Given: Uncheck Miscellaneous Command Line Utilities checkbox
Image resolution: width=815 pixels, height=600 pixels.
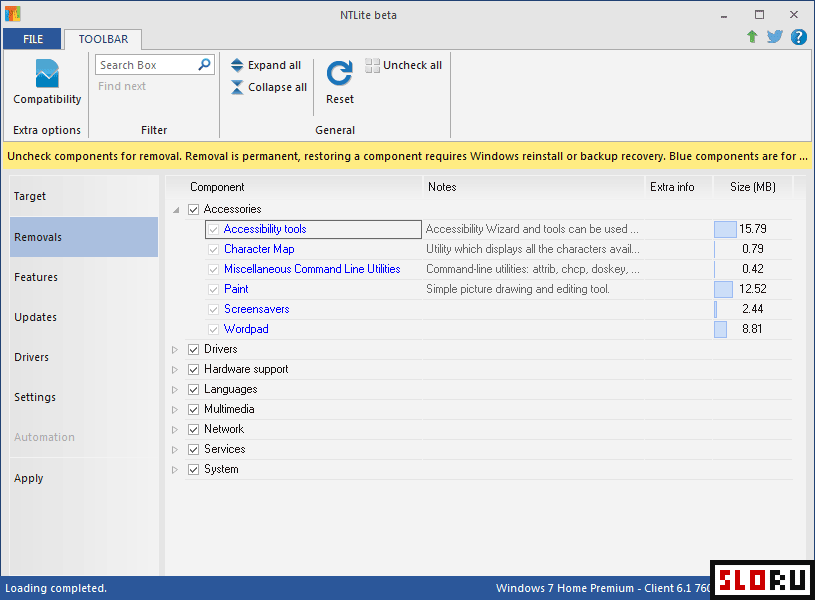Looking at the screenshot, I should point(213,269).
